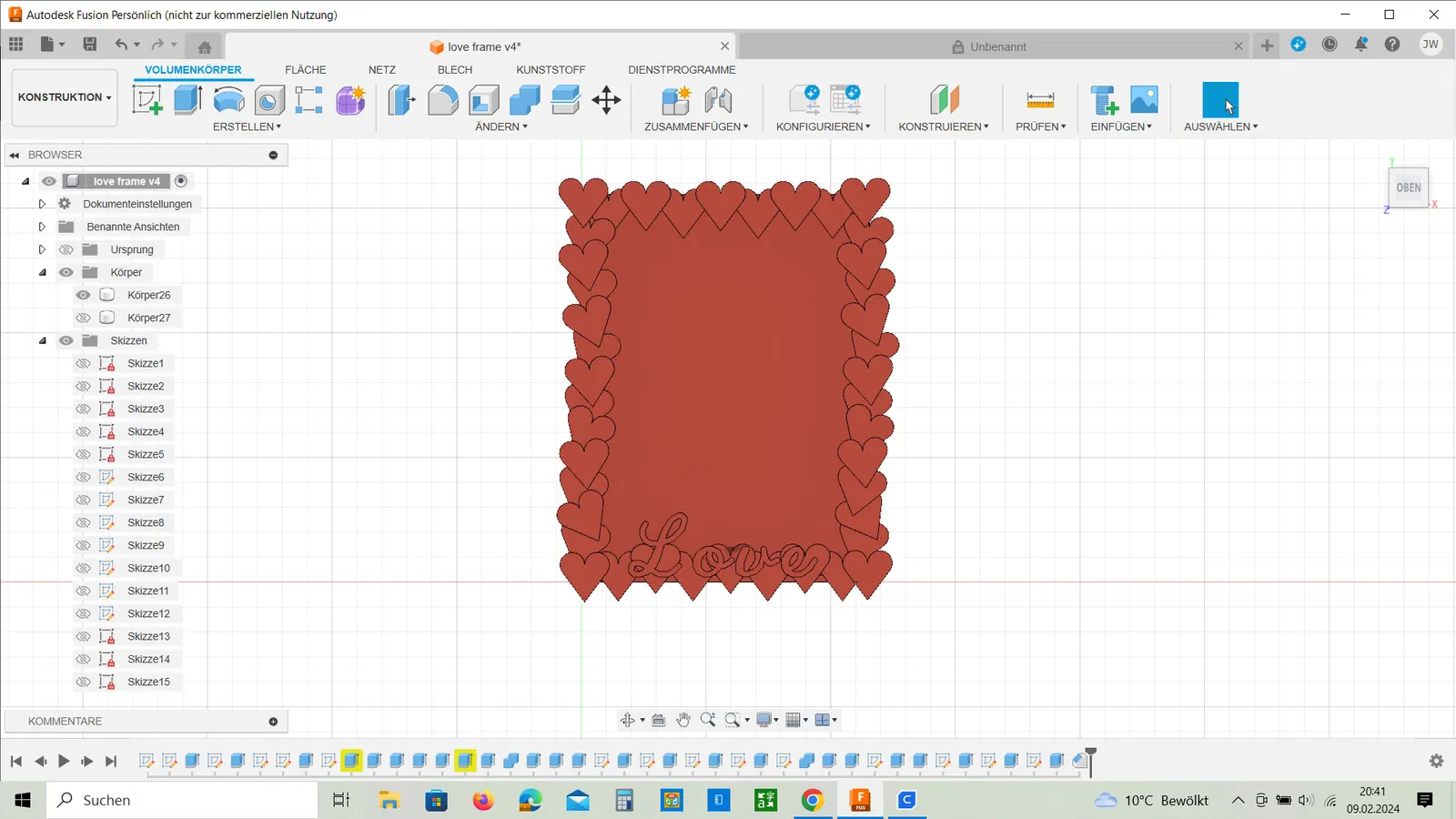Click the Configure Model icon
The width and height of the screenshot is (1456, 819).
tap(804, 99)
